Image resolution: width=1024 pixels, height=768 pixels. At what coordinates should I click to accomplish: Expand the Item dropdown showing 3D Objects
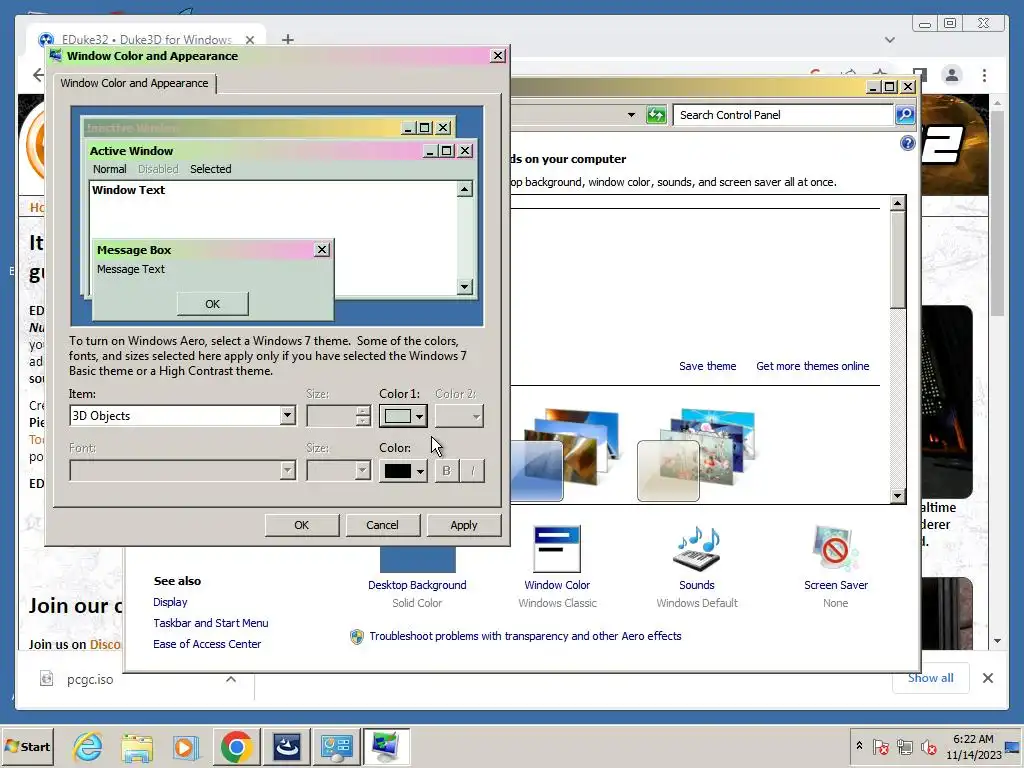tap(287, 415)
